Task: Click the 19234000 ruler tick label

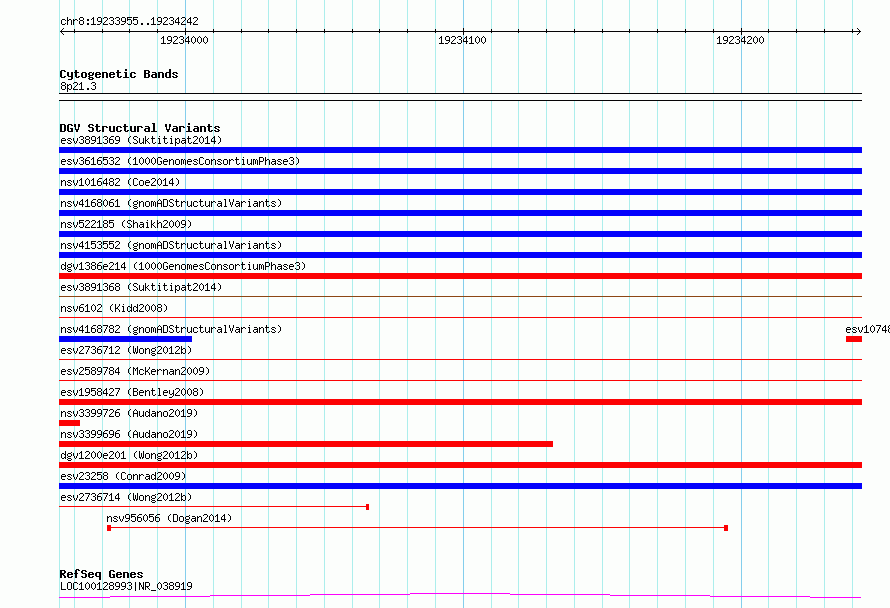Action: pyautogui.click(x=184, y=40)
